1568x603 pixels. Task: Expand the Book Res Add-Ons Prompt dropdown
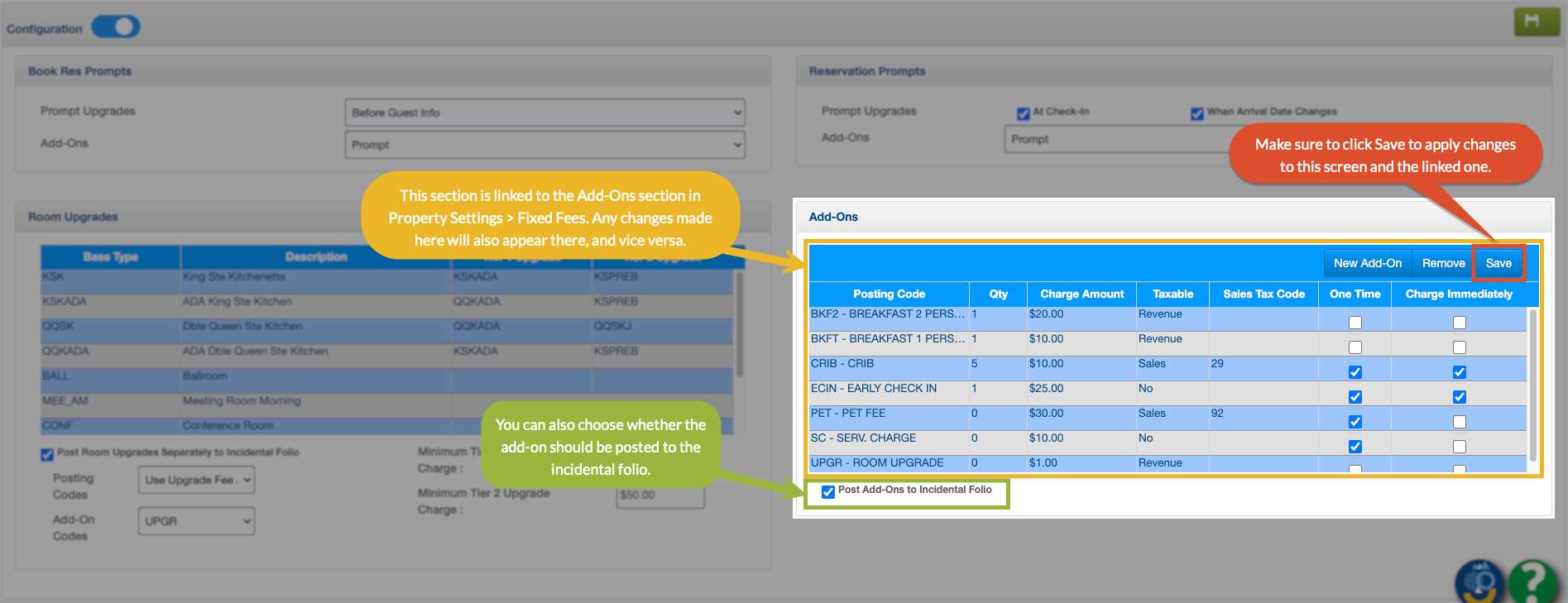tap(544, 145)
